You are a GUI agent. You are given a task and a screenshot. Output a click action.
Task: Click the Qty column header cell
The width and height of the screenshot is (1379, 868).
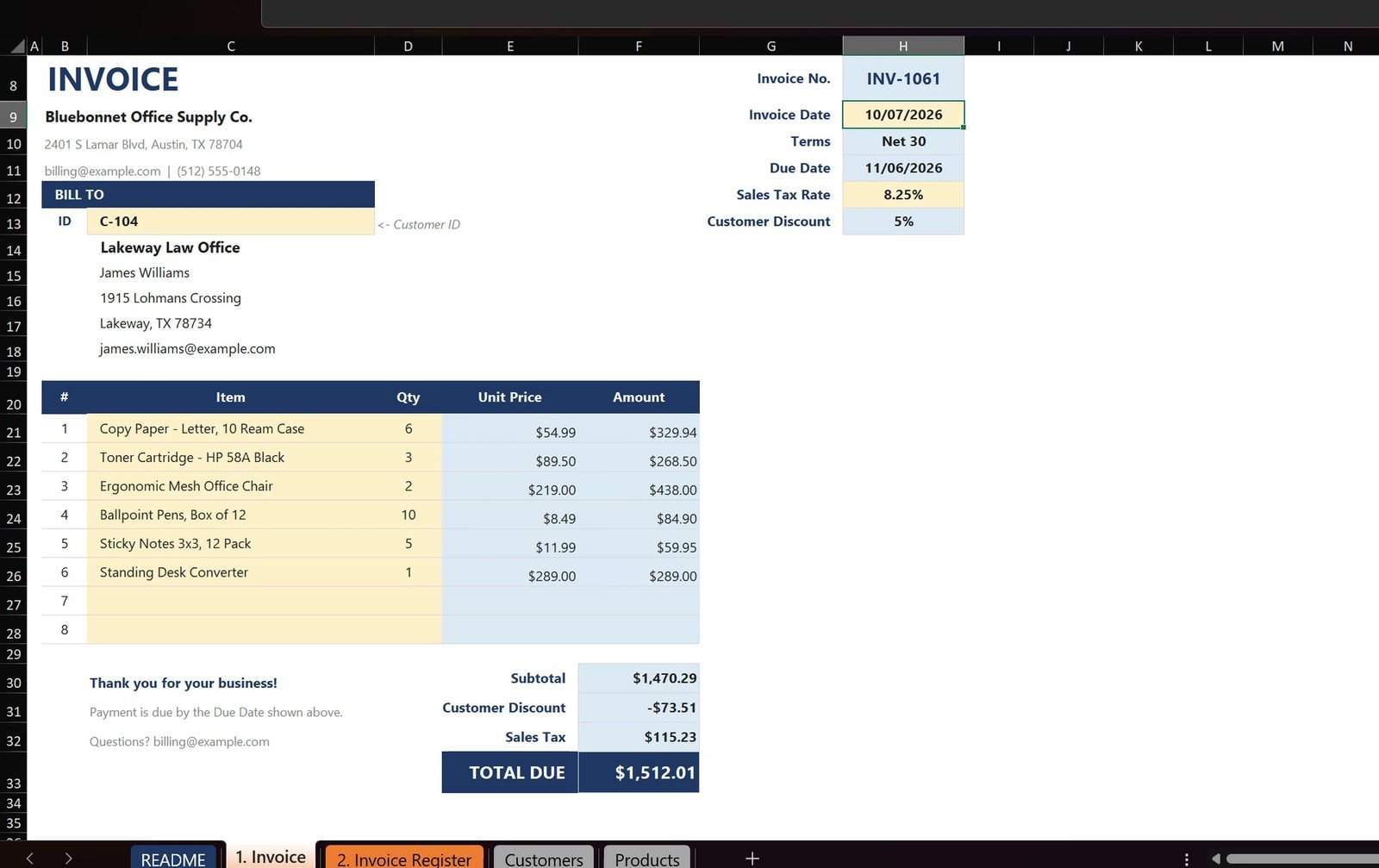pyautogui.click(x=408, y=397)
